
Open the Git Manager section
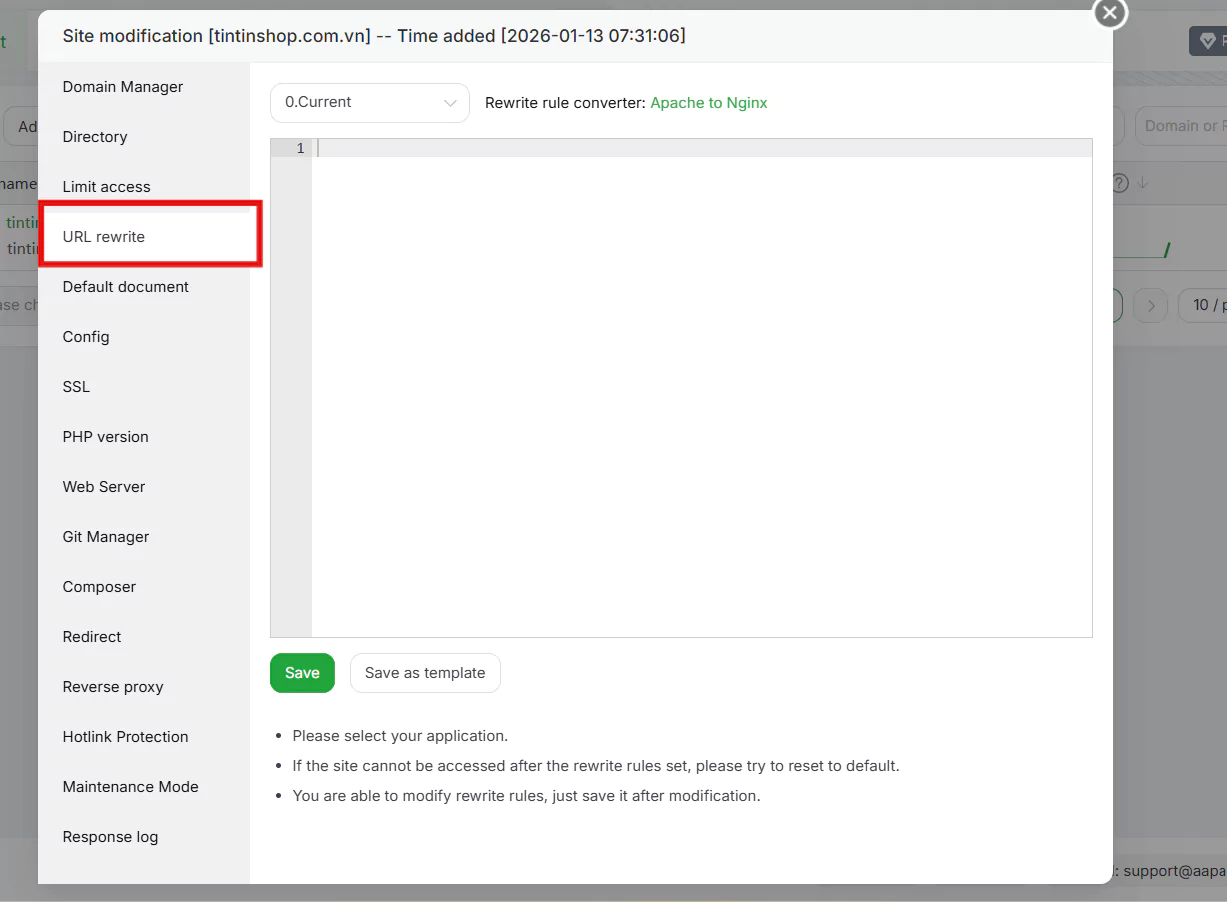pyautogui.click(x=105, y=536)
